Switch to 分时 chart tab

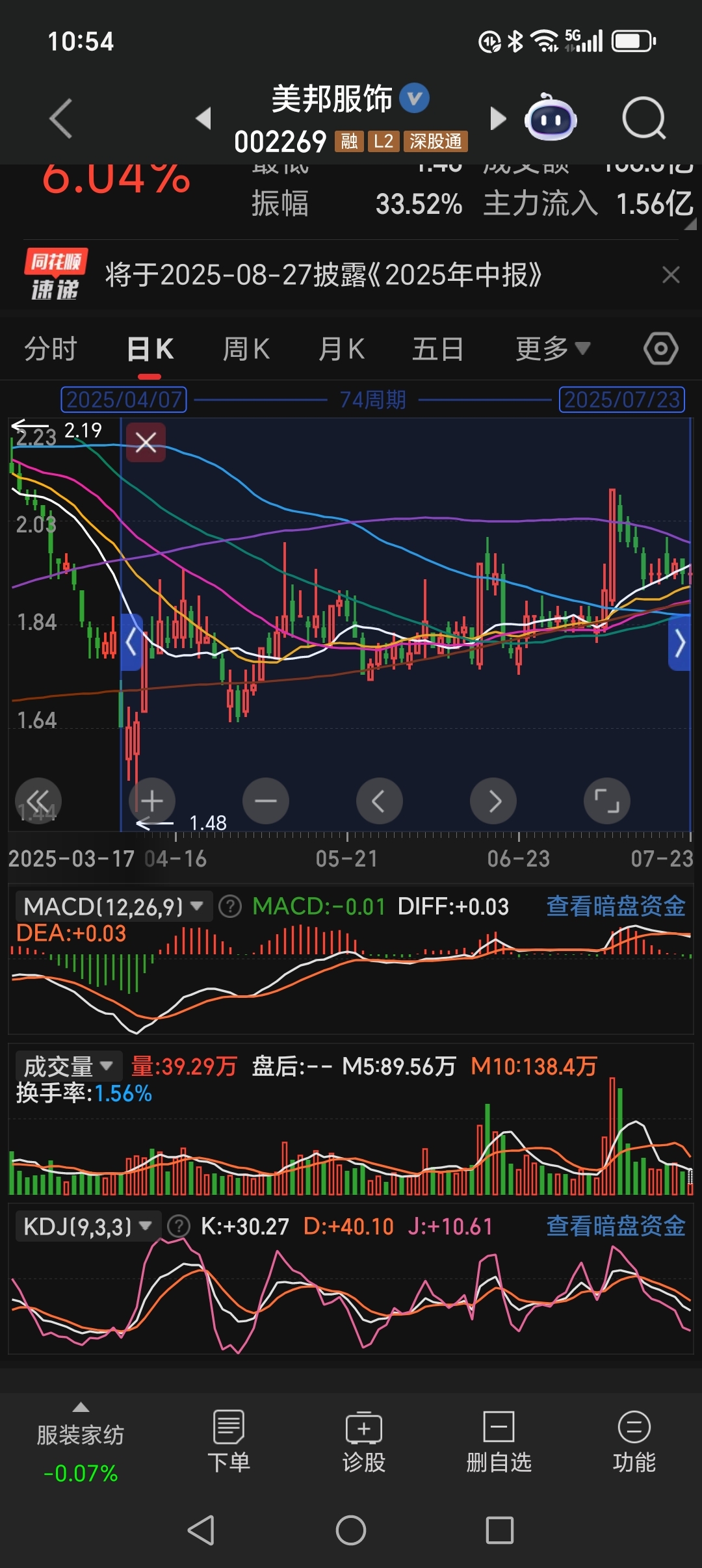pyautogui.click(x=51, y=349)
